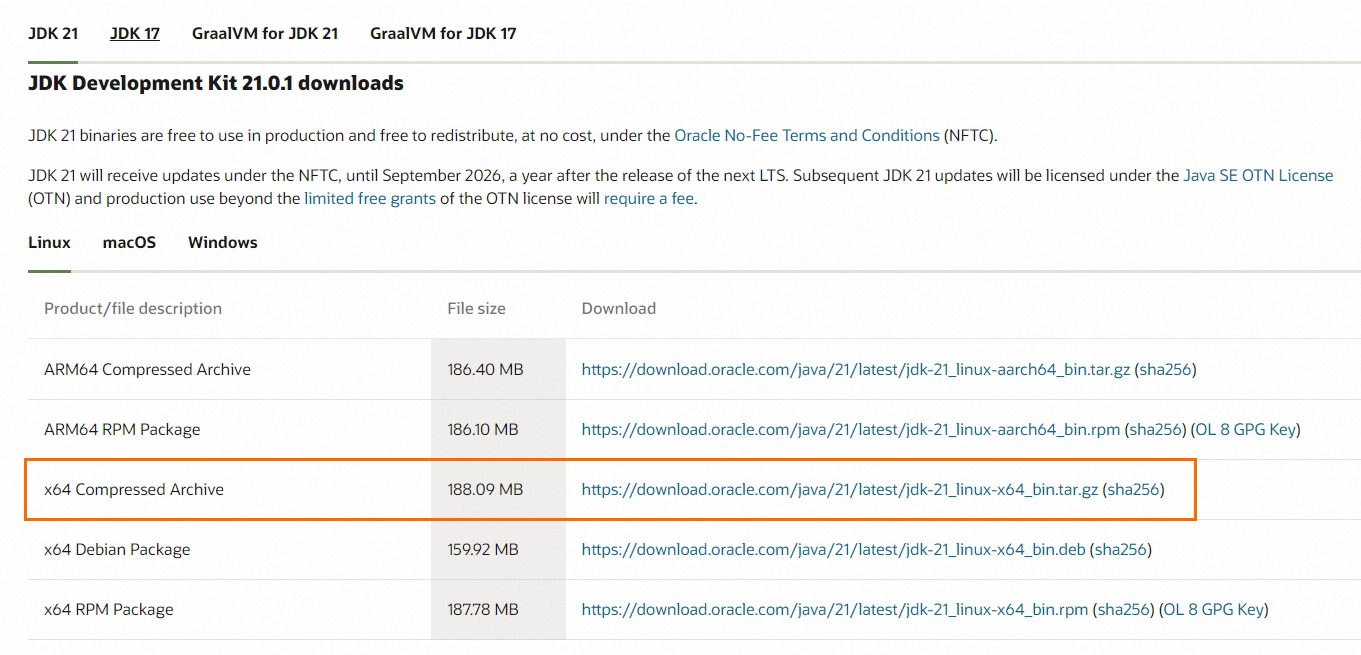The image size is (1361, 655).
Task: Follow the limited free grants link
Action: coord(370,198)
